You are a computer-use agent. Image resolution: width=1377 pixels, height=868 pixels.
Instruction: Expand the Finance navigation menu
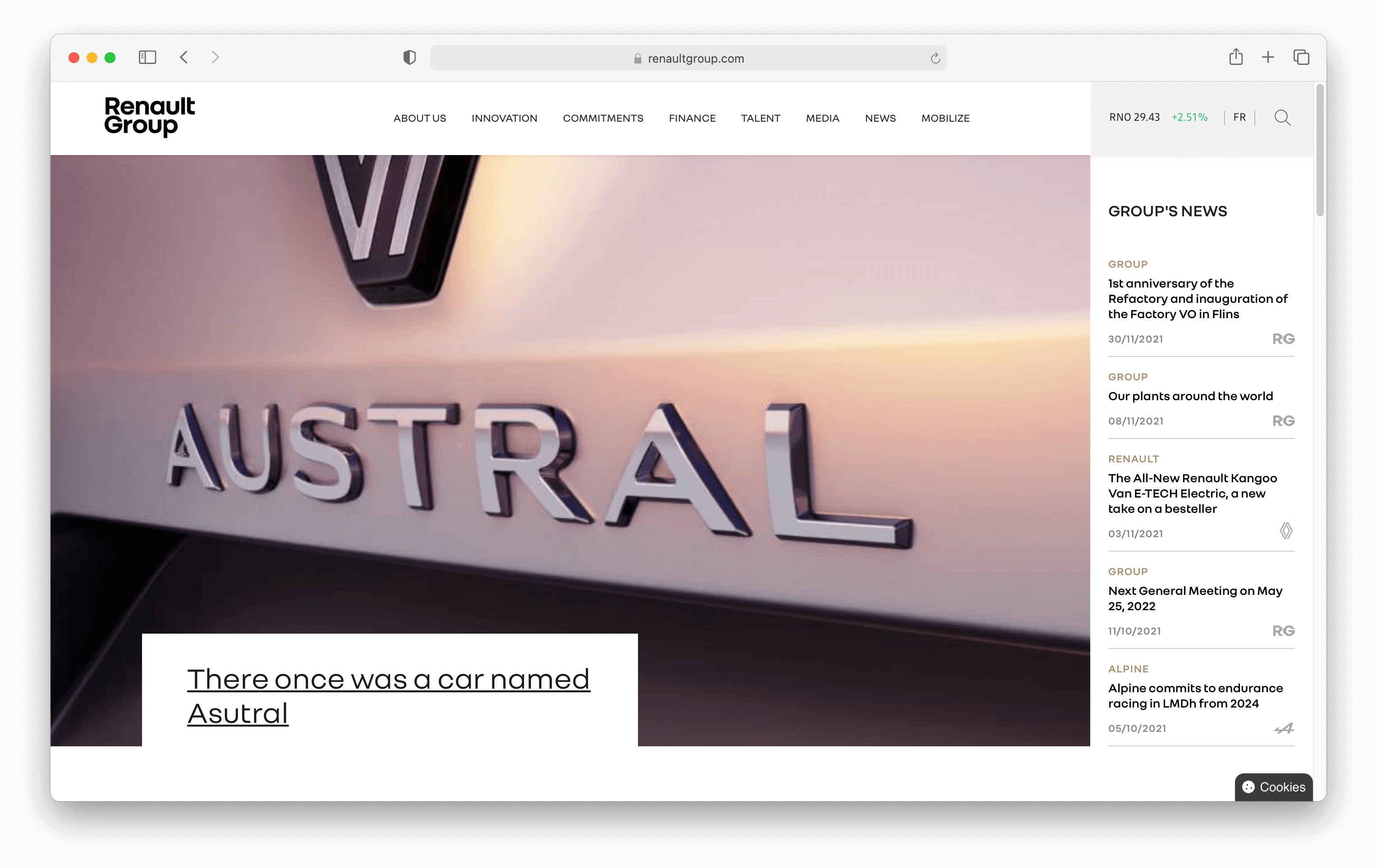point(692,118)
